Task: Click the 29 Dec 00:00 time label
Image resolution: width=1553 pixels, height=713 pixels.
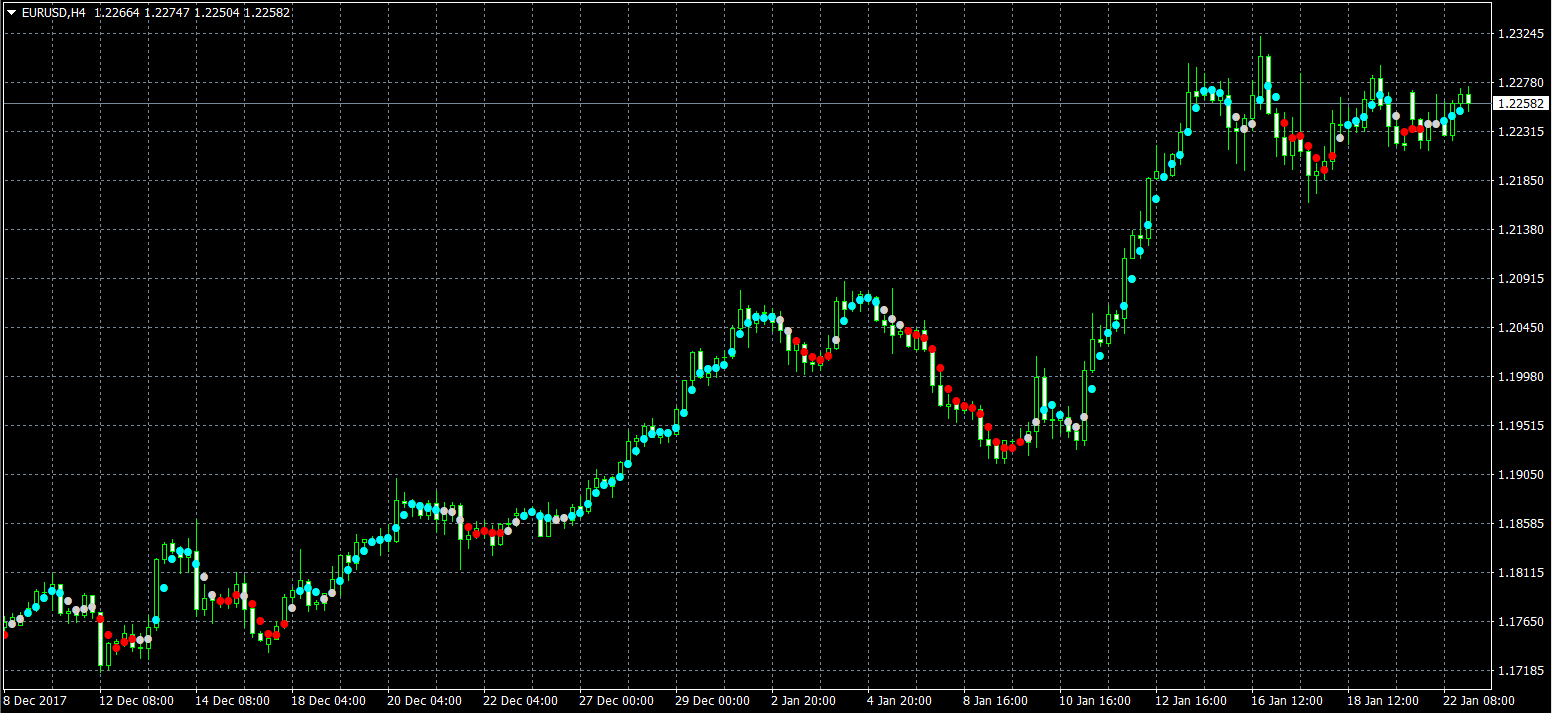Action: [712, 701]
